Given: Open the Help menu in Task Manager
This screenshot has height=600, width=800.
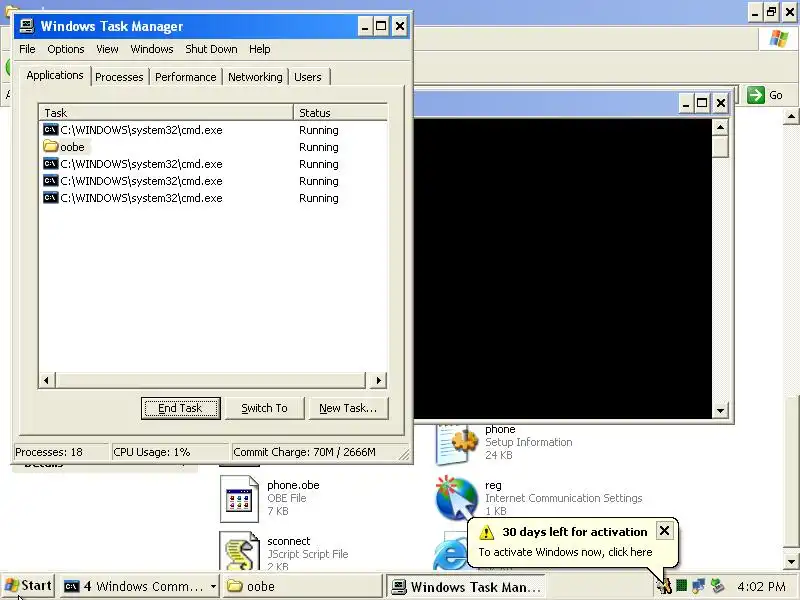Looking at the screenshot, I should [259, 49].
